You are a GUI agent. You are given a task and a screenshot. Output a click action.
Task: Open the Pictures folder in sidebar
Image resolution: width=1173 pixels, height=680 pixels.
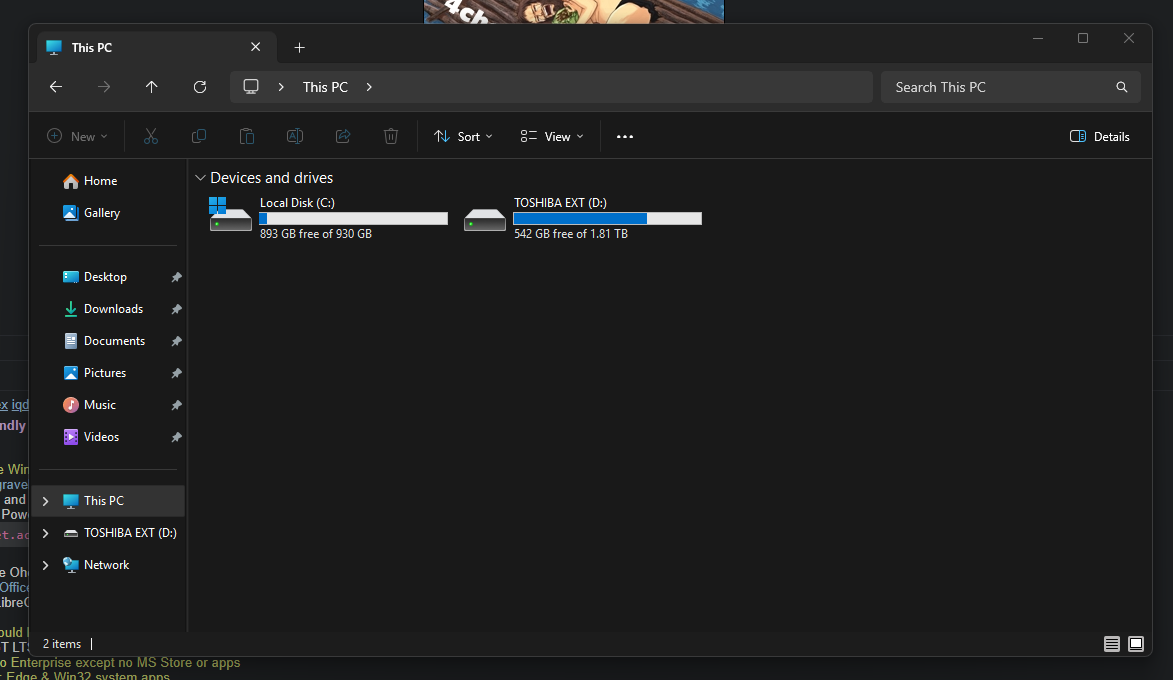[x=105, y=373]
